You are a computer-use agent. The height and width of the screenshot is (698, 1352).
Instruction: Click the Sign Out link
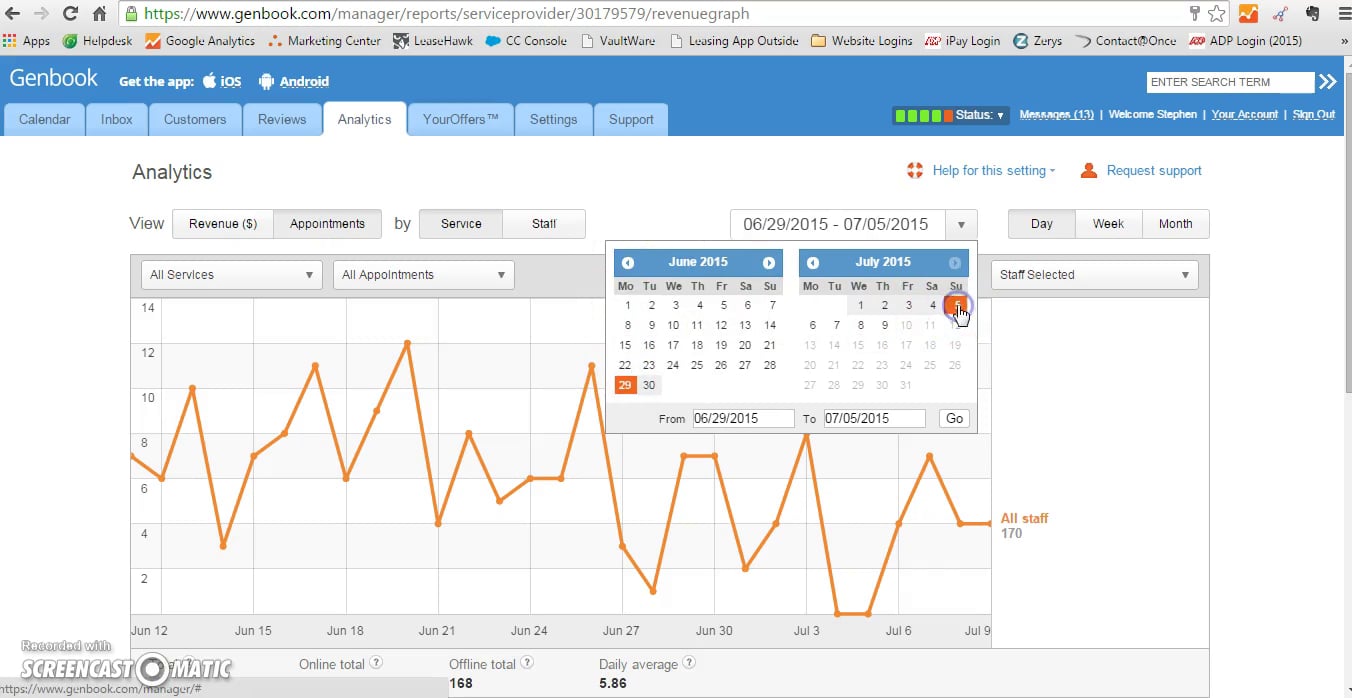1314,115
